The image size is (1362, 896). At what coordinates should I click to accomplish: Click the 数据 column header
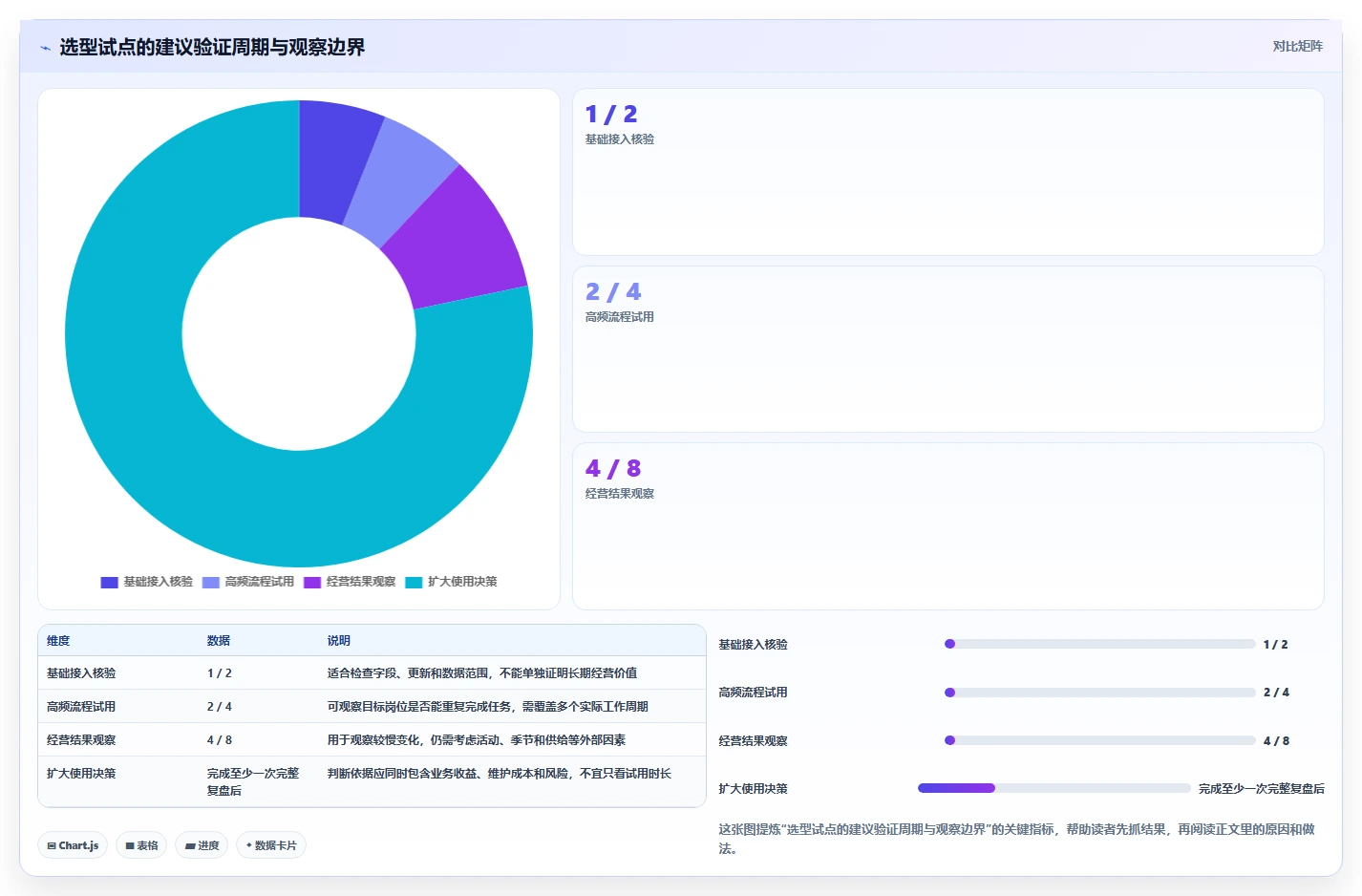pos(219,641)
